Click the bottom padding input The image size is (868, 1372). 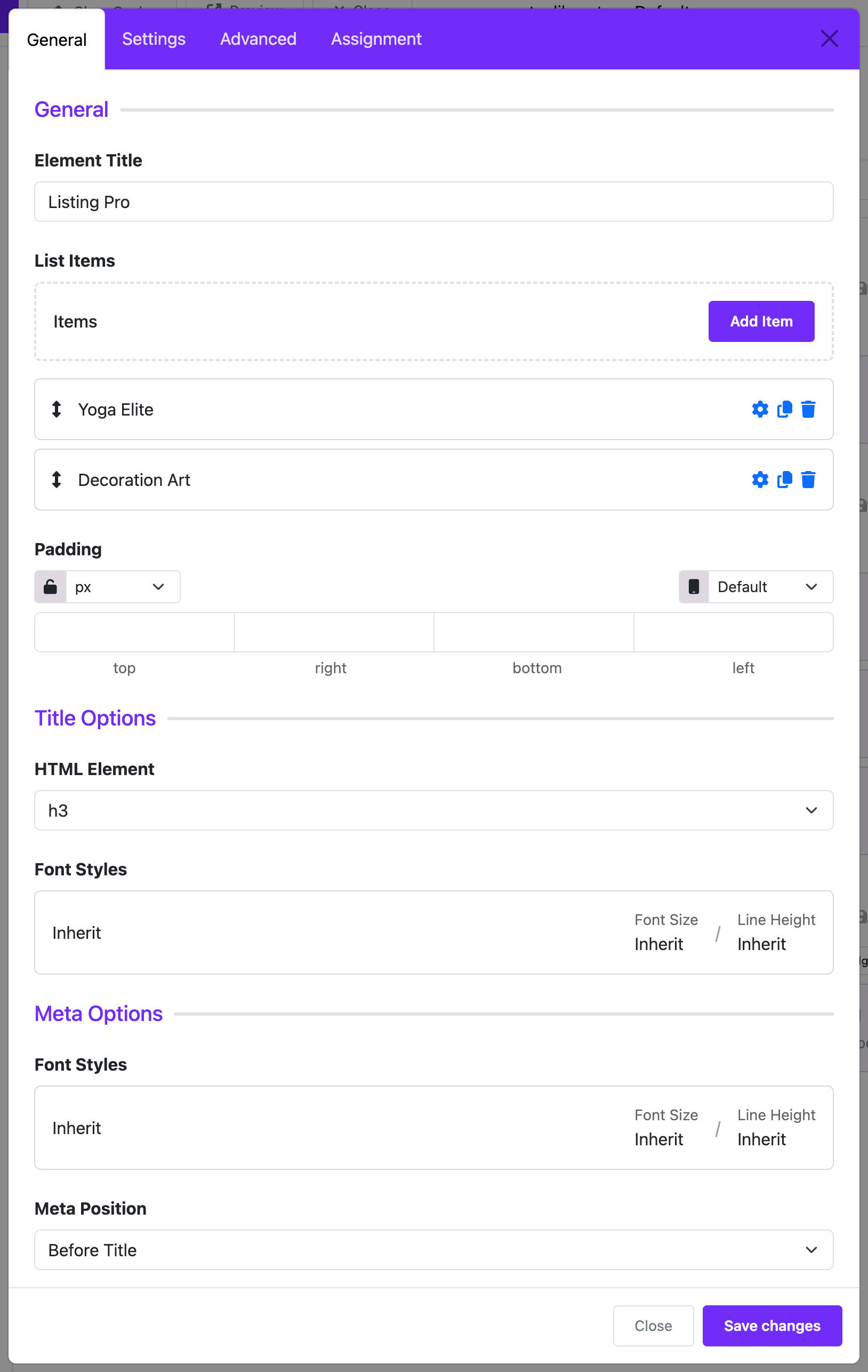click(534, 633)
